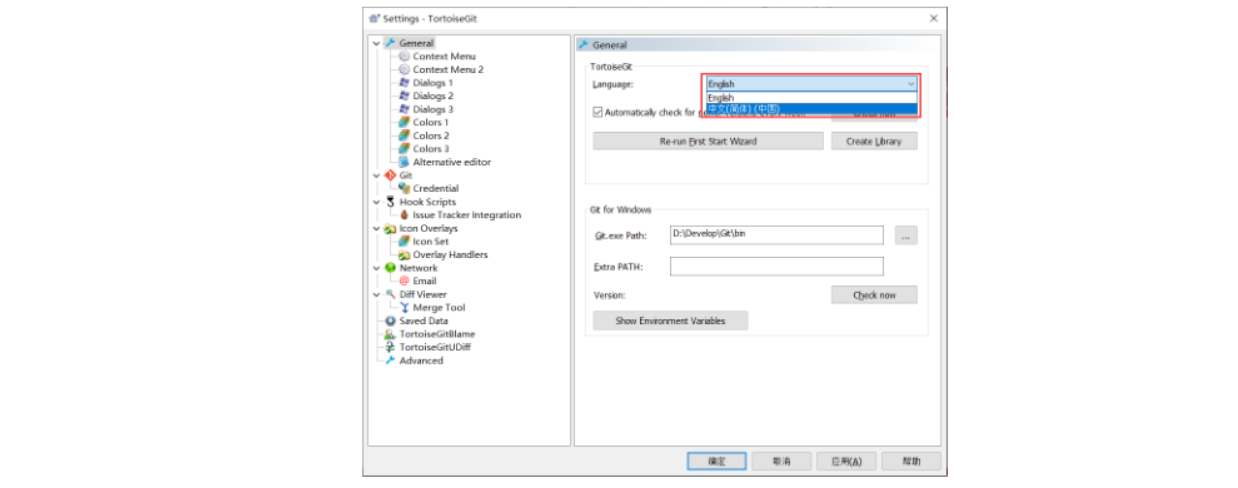
Task: Click the Context Menu page icon
Action: 404,56
